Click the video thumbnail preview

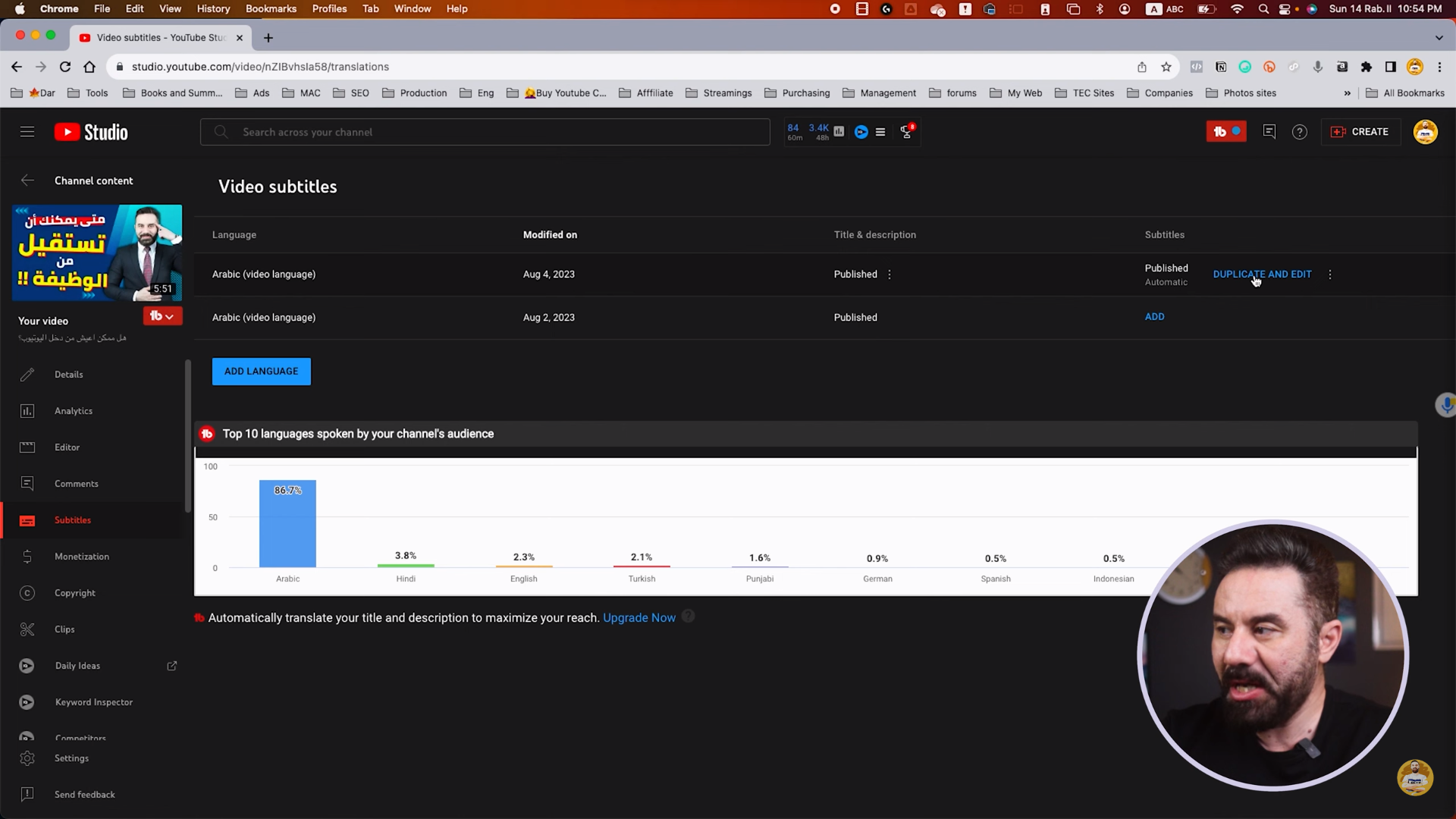coord(97,253)
